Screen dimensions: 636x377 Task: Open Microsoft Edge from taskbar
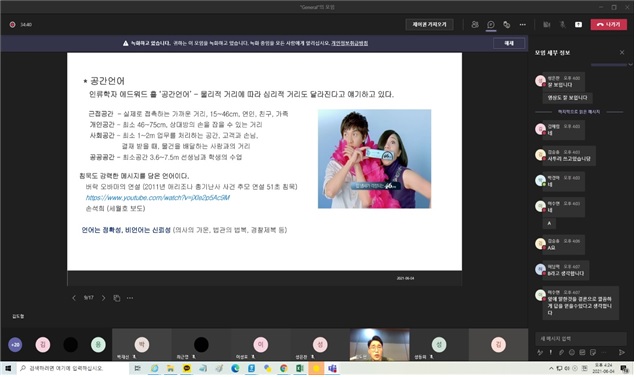tap(235, 368)
